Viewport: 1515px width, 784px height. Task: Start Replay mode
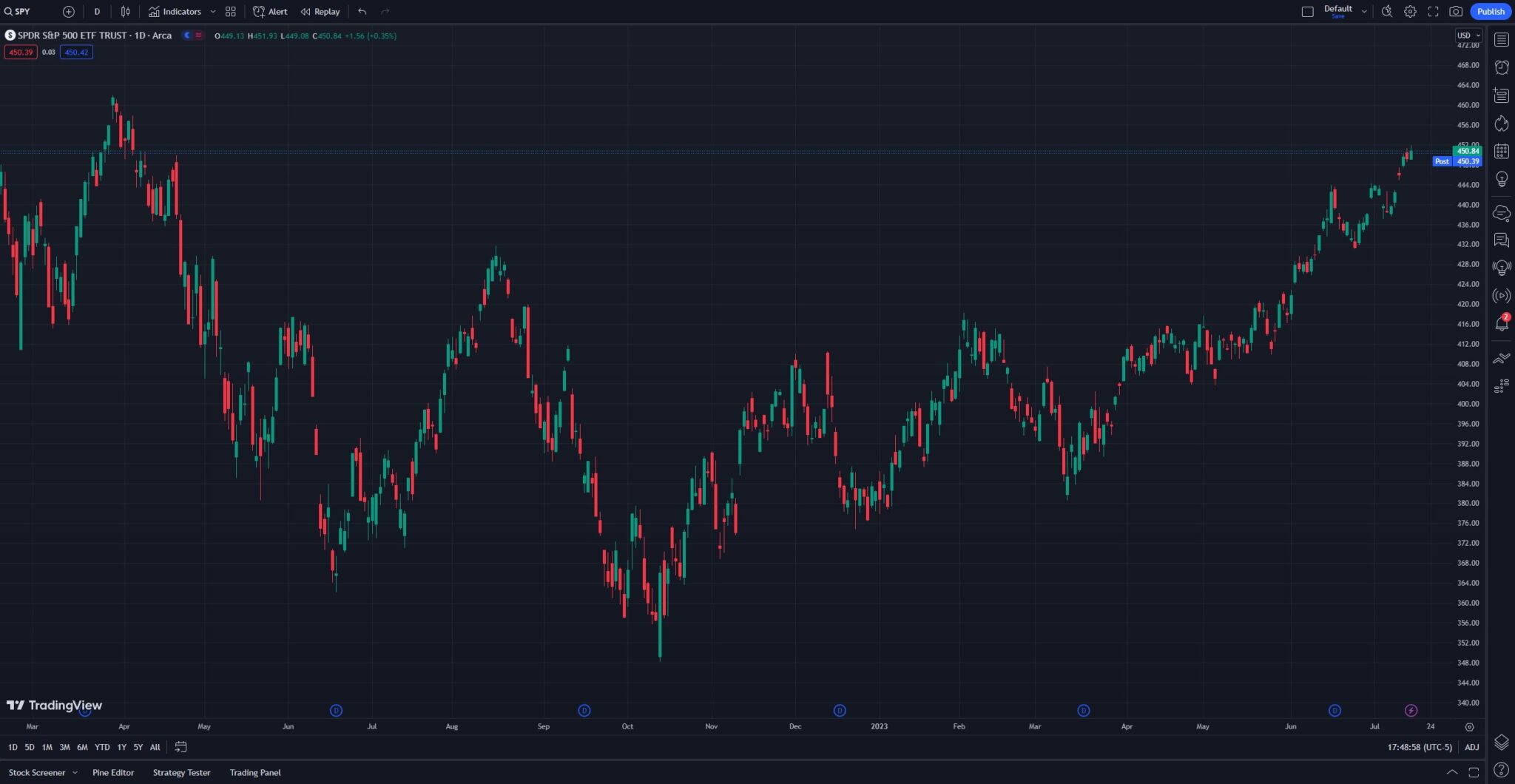tap(320, 11)
